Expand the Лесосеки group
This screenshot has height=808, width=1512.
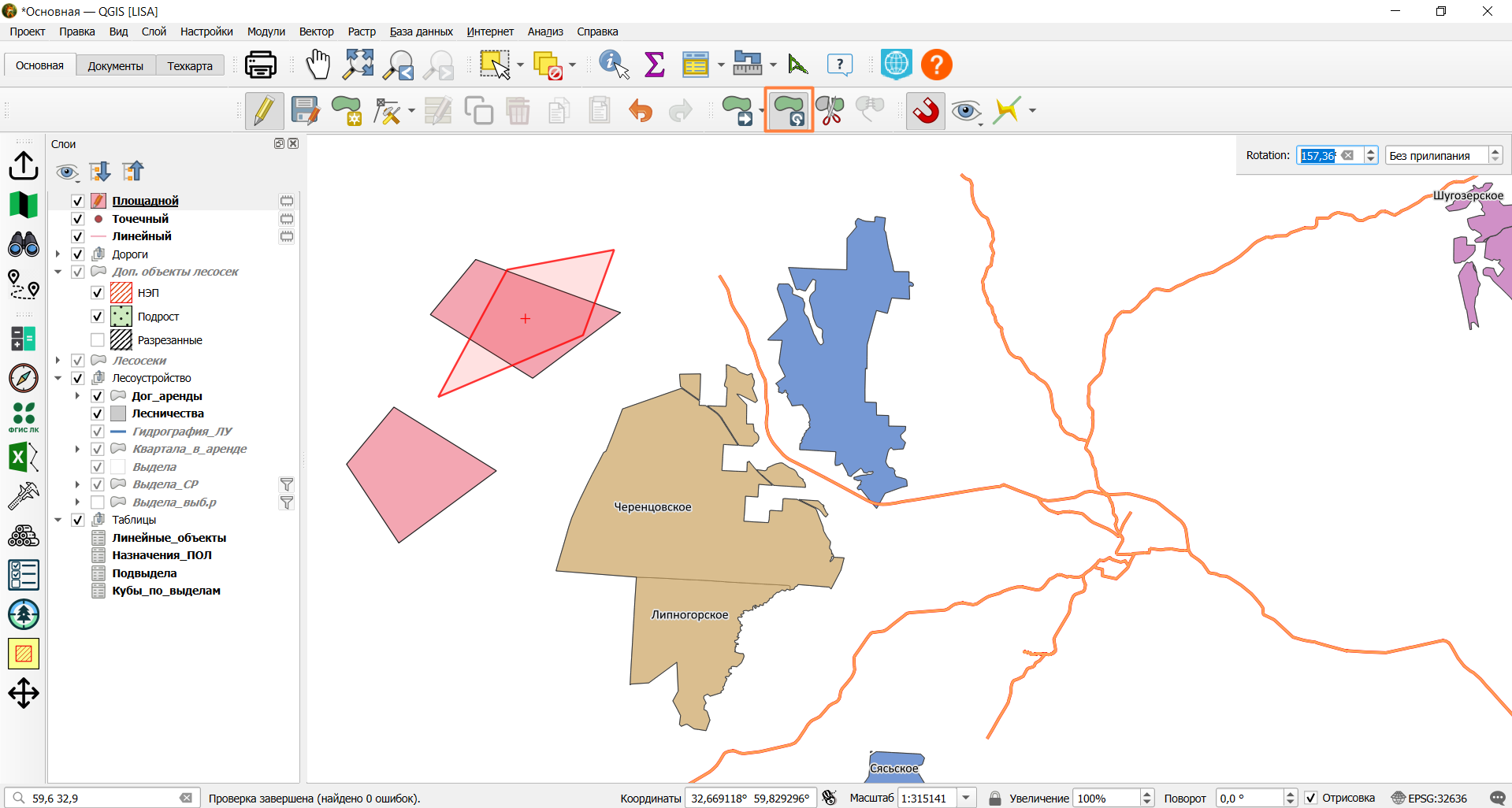(58, 361)
